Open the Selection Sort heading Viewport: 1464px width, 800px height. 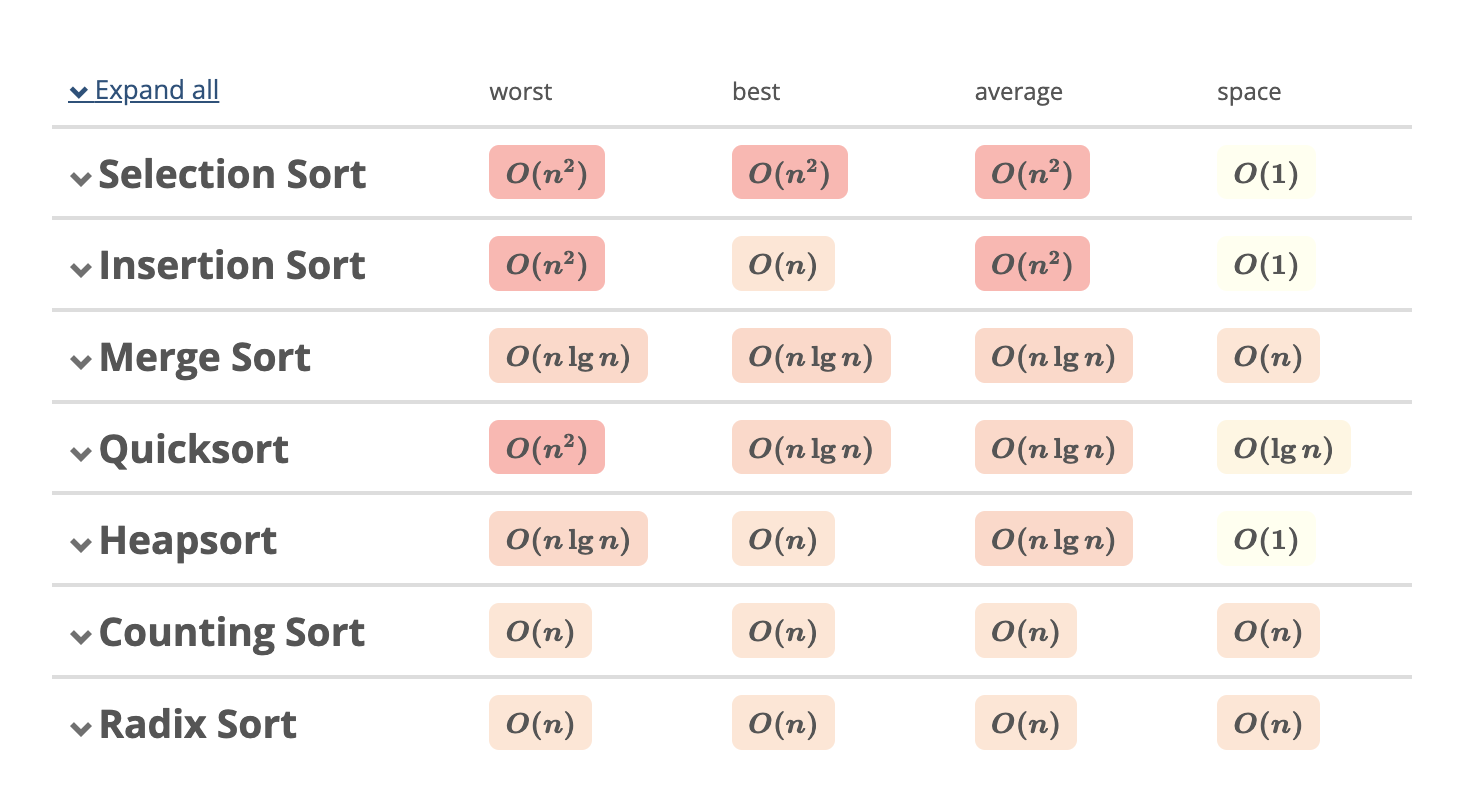[232, 174]
